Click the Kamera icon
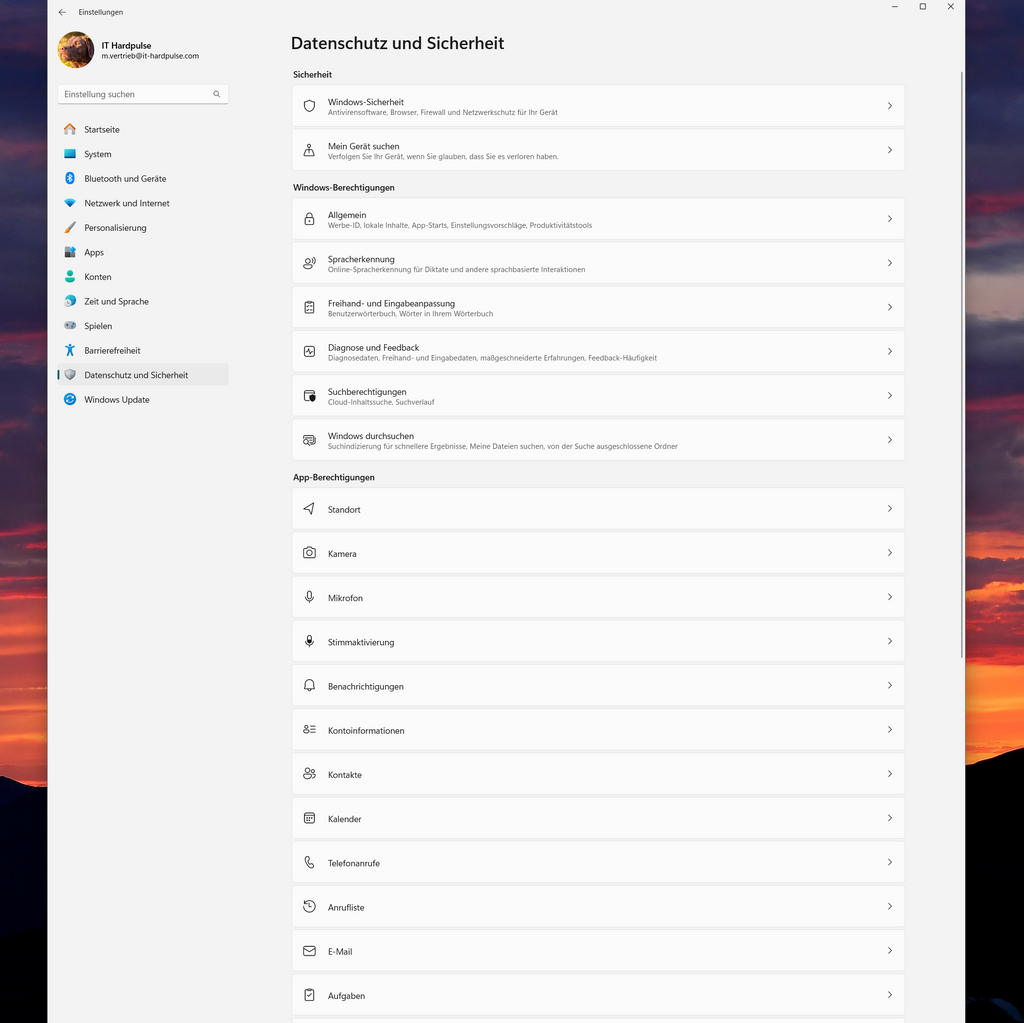 [x=309, y=553]
